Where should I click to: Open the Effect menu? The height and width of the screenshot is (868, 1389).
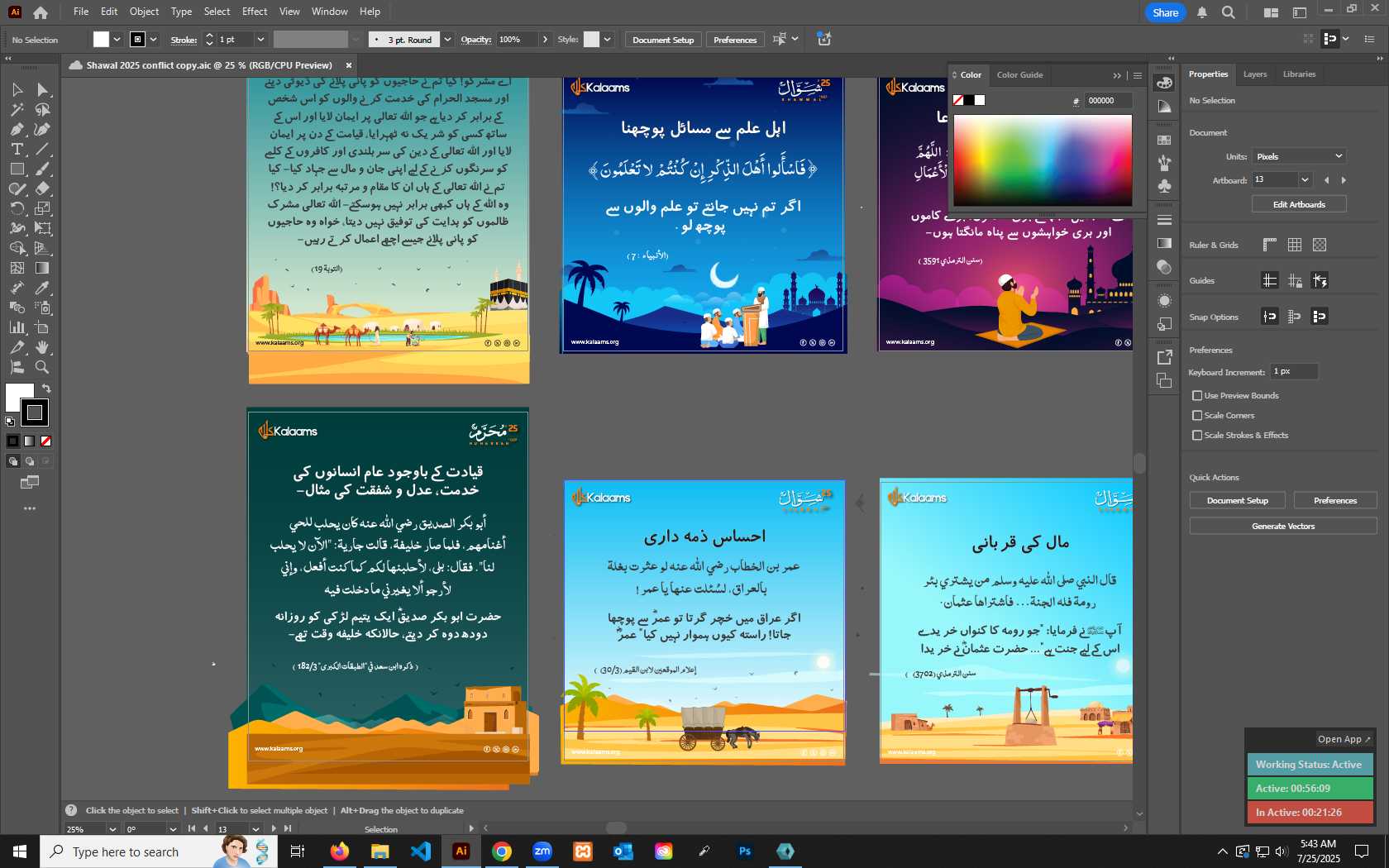(255, 12)
